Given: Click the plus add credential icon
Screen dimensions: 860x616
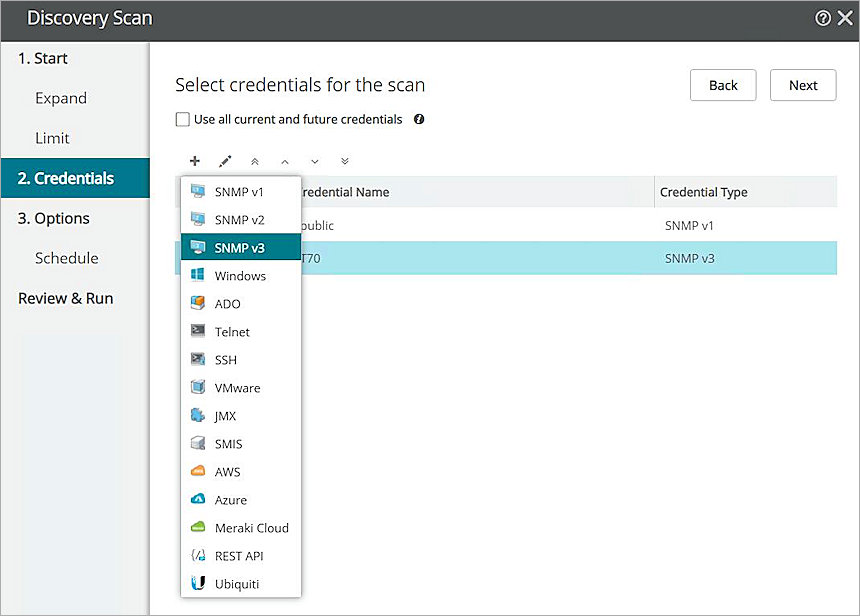Looking at the screenshot, I should (x=195, y=161).
